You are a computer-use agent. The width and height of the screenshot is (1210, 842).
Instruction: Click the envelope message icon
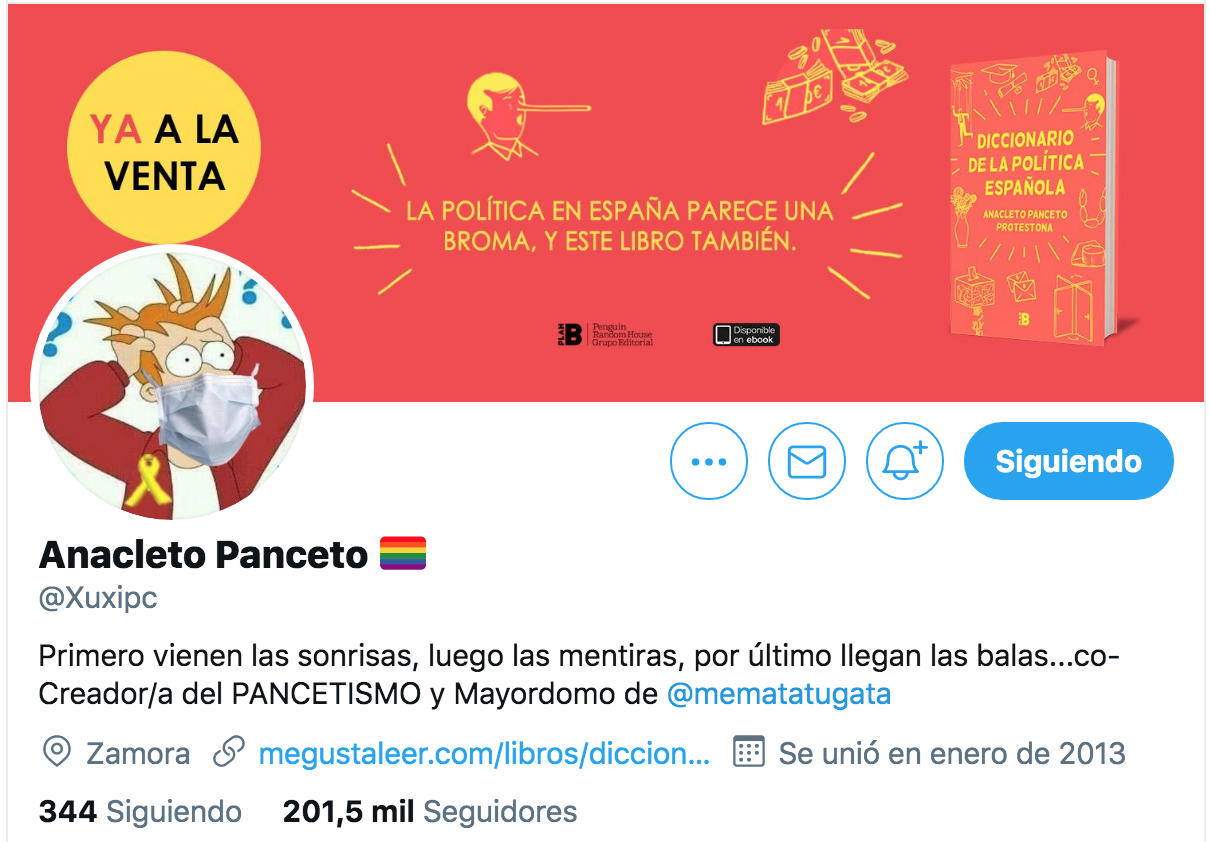point(806,461)
